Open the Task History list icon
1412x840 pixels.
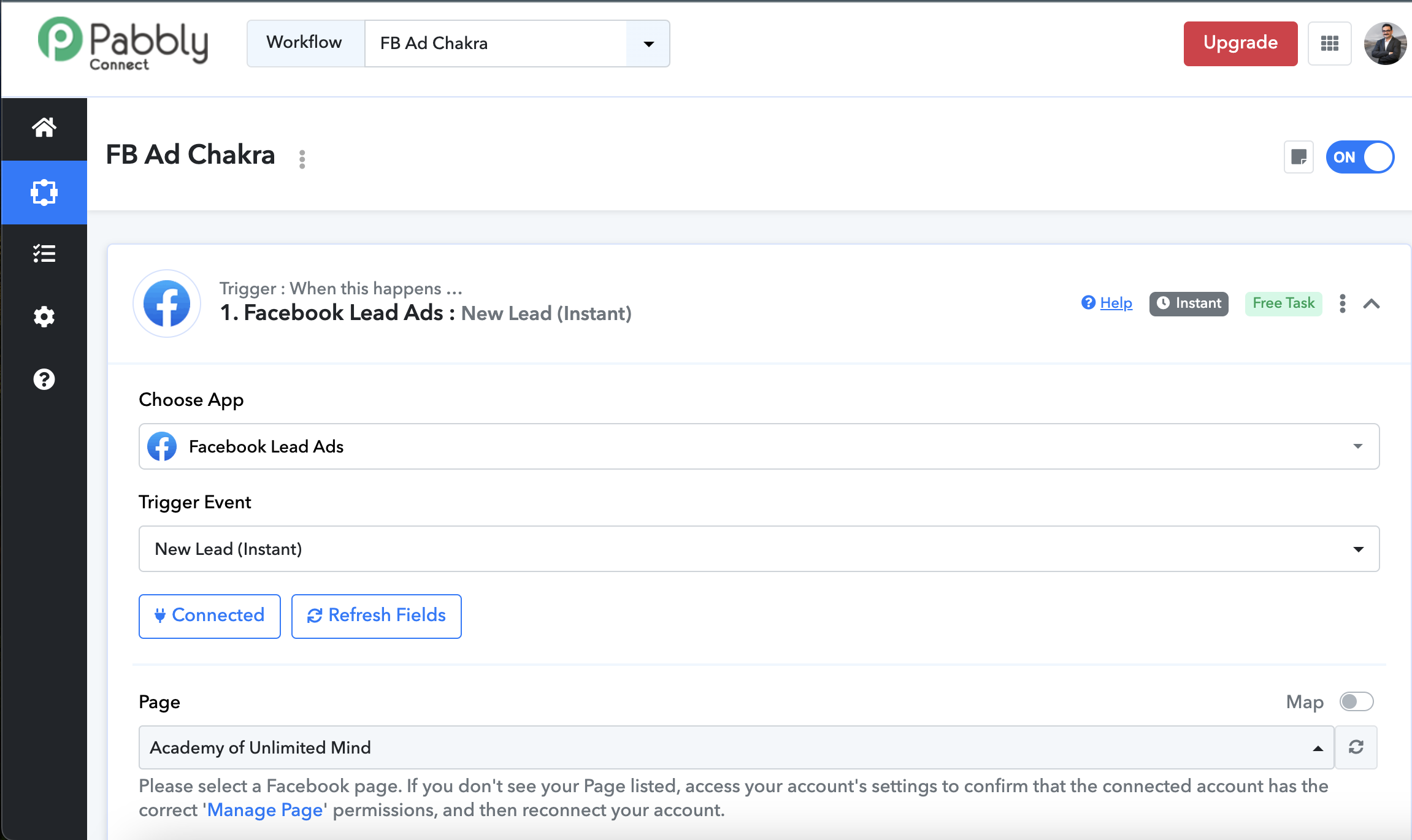coord(44,253)
